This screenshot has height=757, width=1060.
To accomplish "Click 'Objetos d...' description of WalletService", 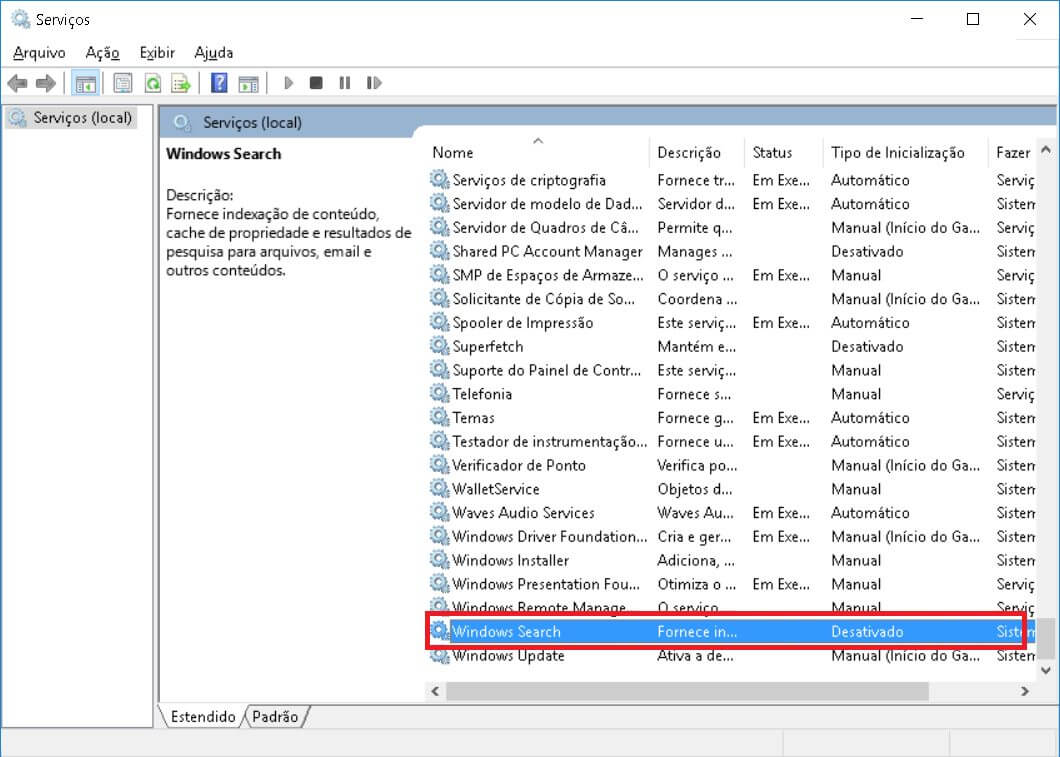I will point(694,489).
